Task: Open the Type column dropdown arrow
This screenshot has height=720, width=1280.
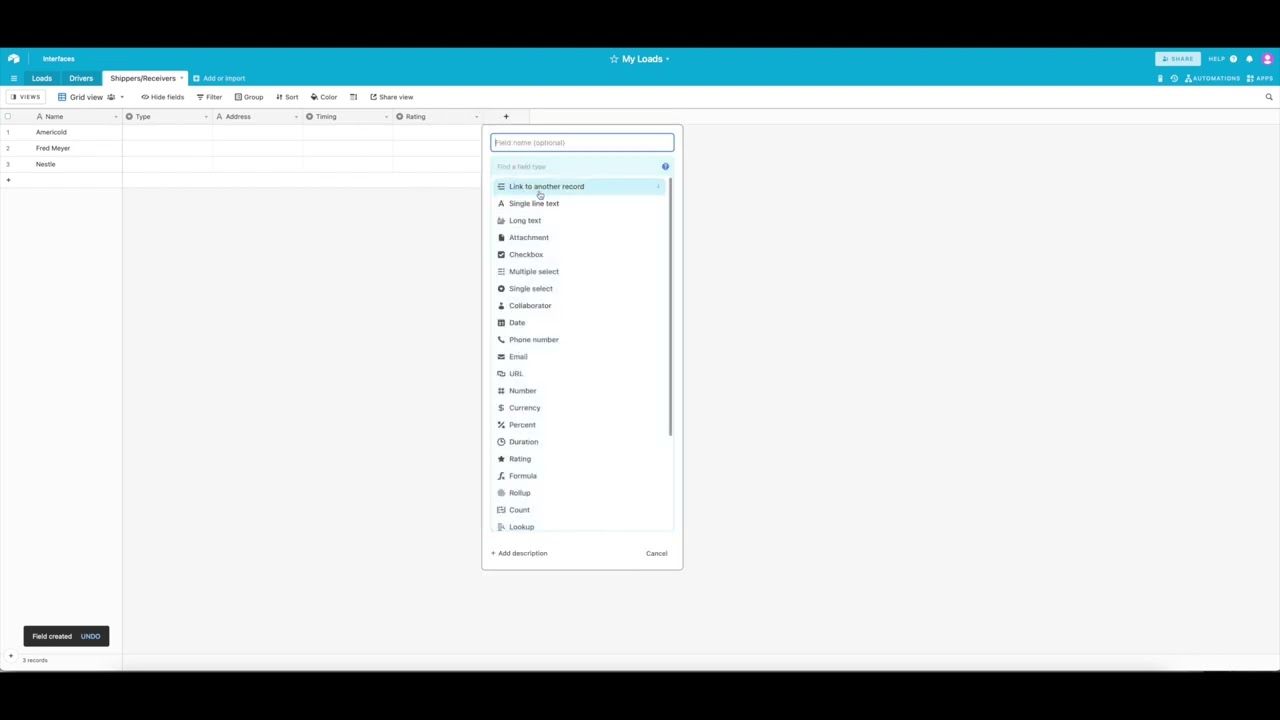Action: (206, 117)
